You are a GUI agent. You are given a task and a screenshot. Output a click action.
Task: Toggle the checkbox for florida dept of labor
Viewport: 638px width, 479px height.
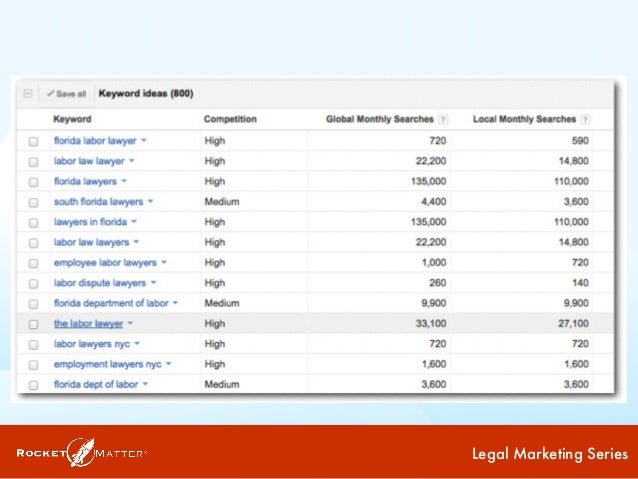[33, 385]
